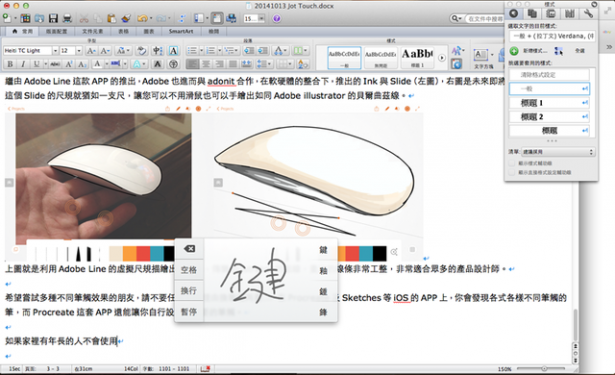Open the 清單 list filter dropdown
Screen dimensions: 615x375
558,152
